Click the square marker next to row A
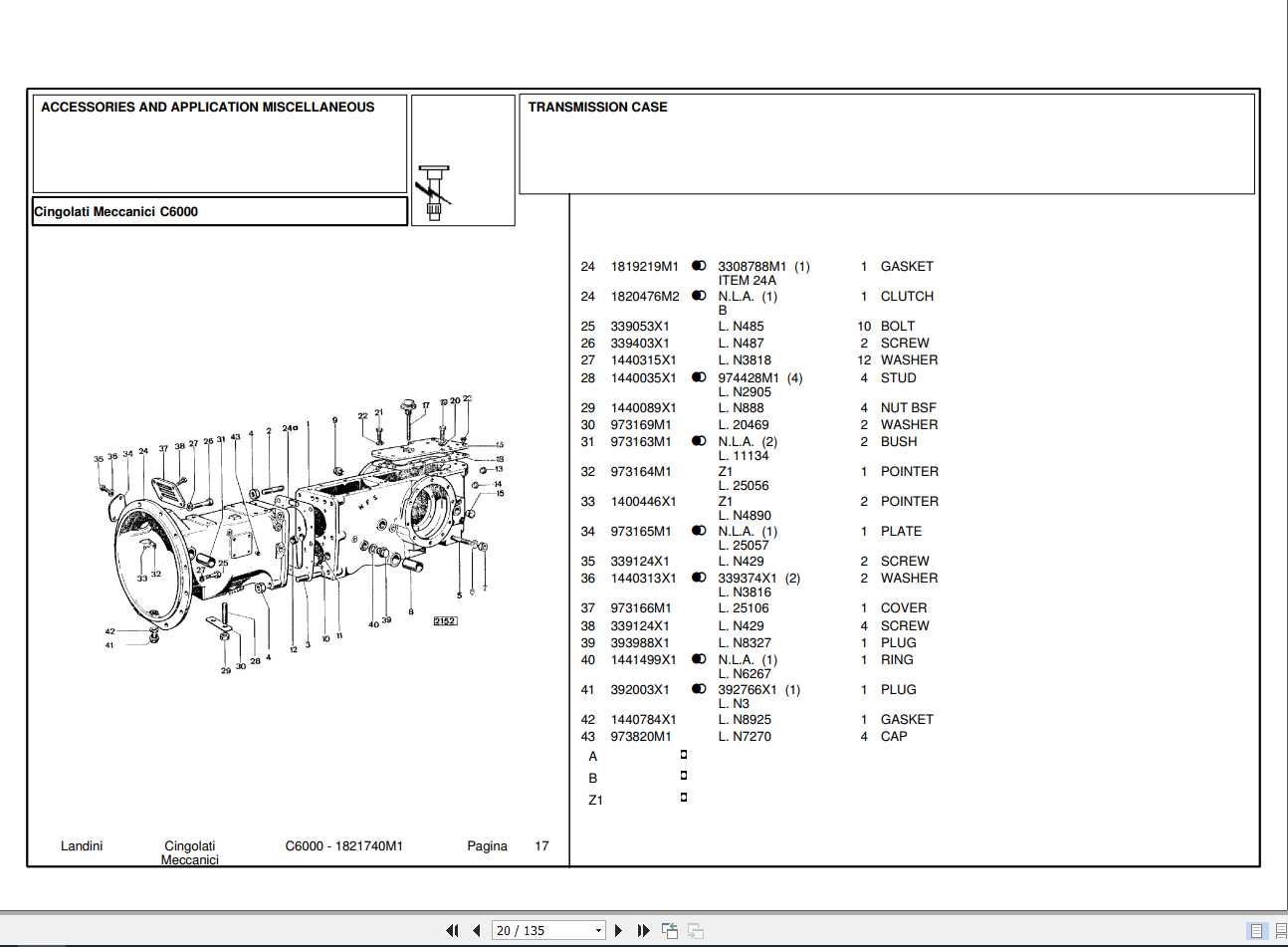 [683, 755]
